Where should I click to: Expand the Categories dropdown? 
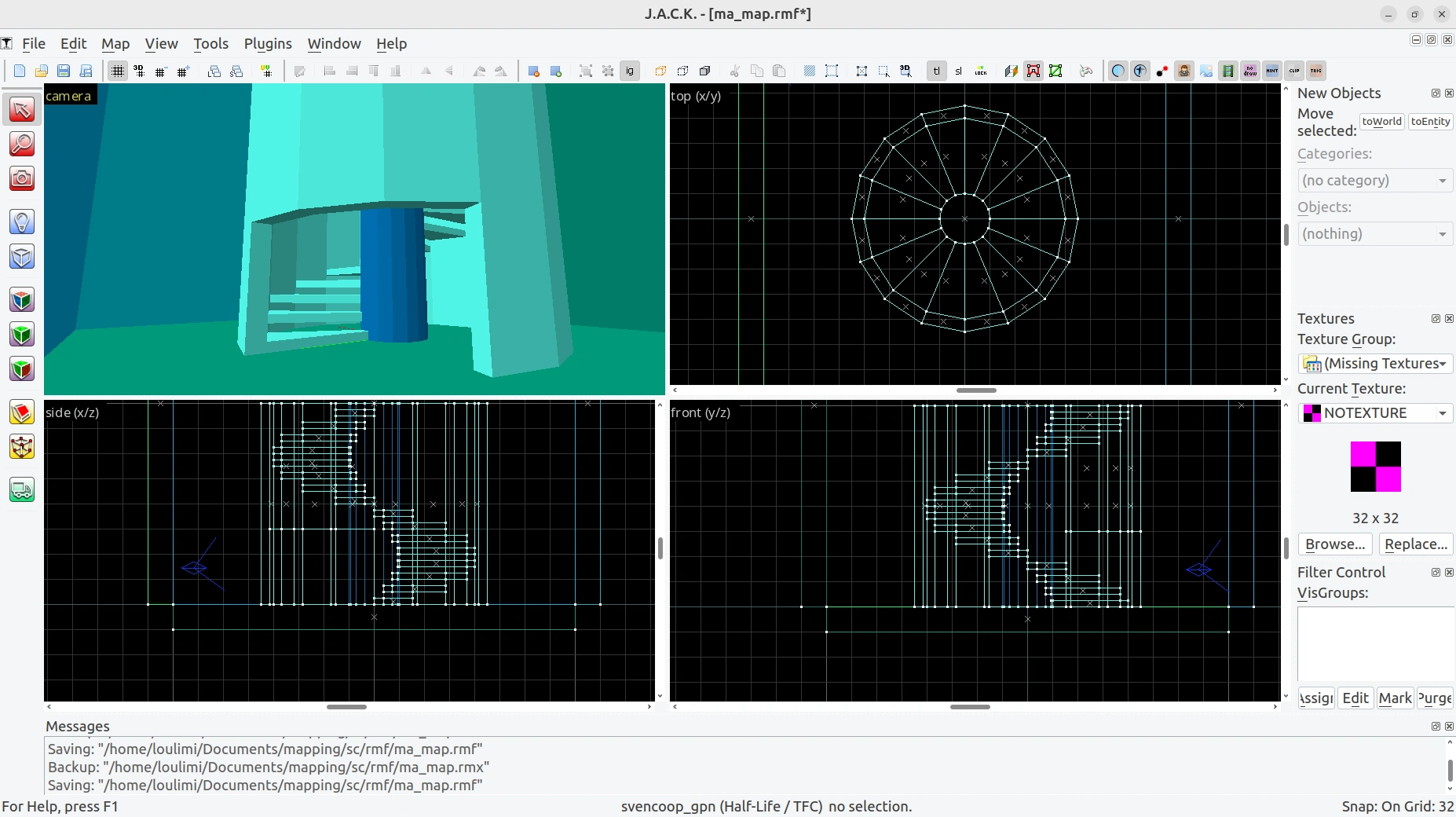coord(1374,180)
